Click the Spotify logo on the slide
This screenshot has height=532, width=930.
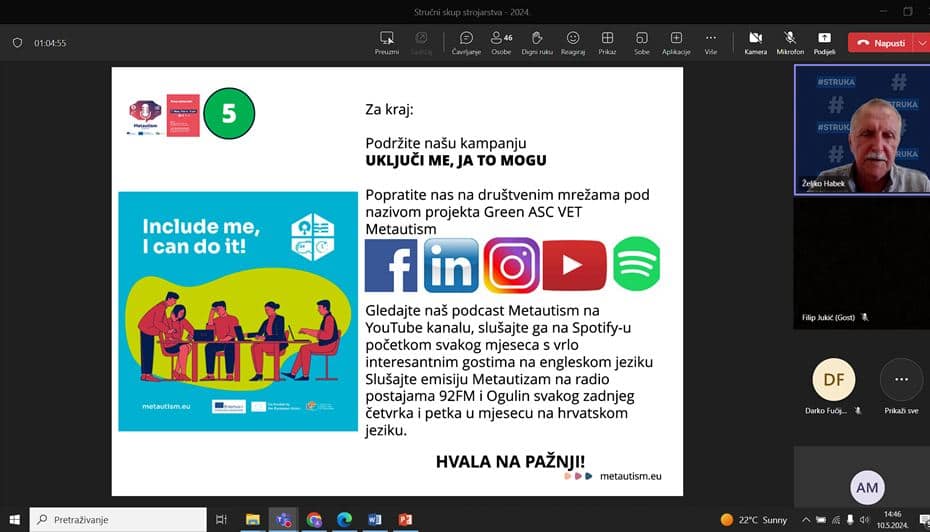click(x=636, y=264)
